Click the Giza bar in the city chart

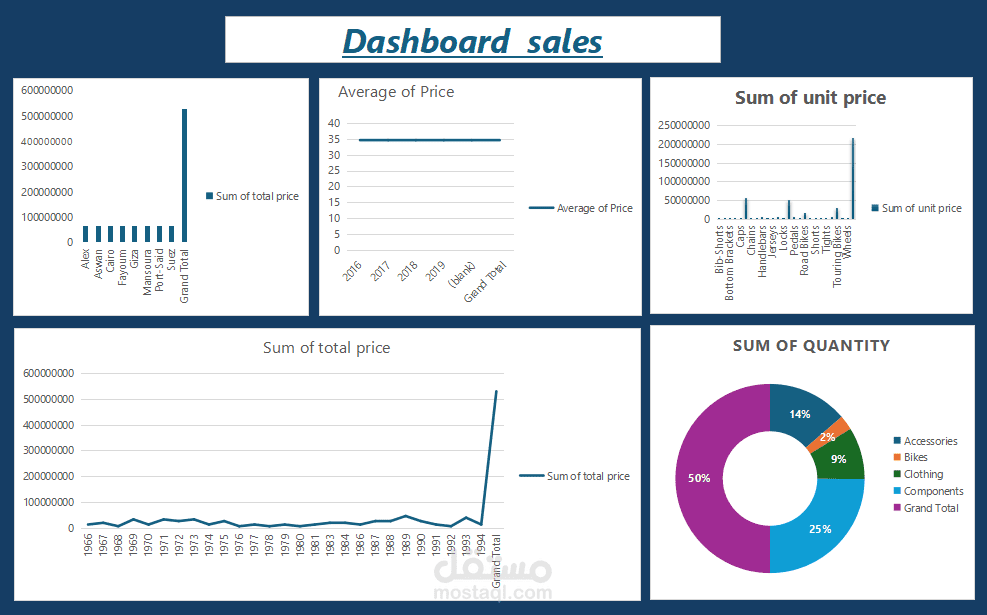[135, 234]
